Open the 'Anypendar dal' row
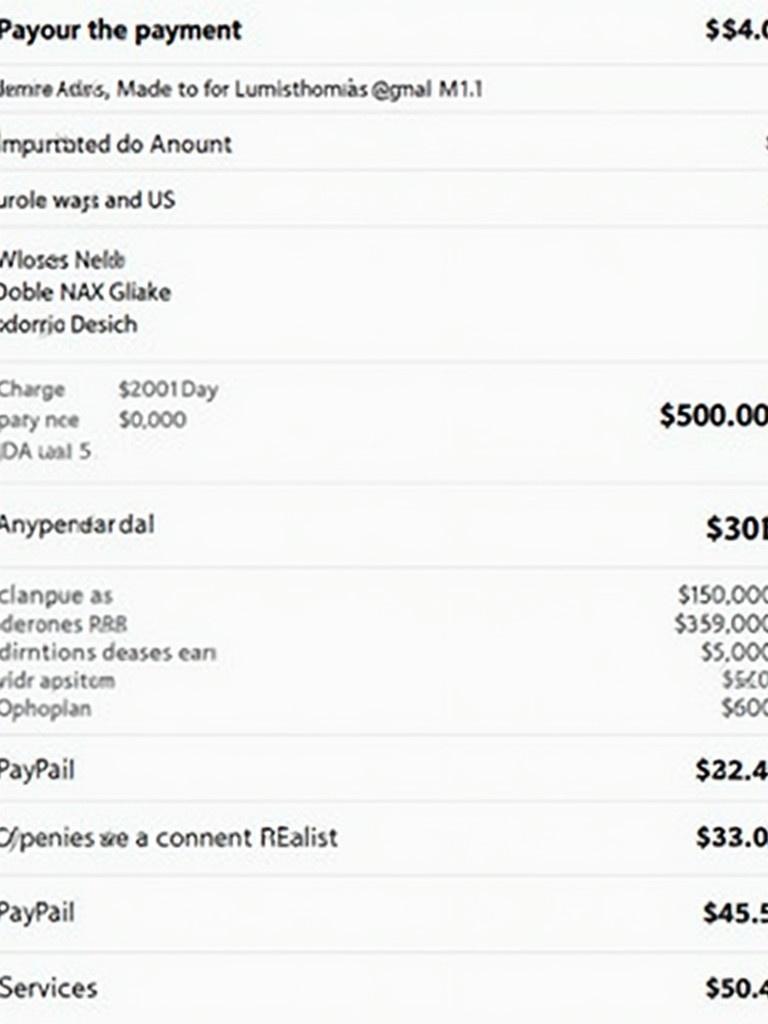The height and width of the screenshot is (1024, 768). pos(384,526)
